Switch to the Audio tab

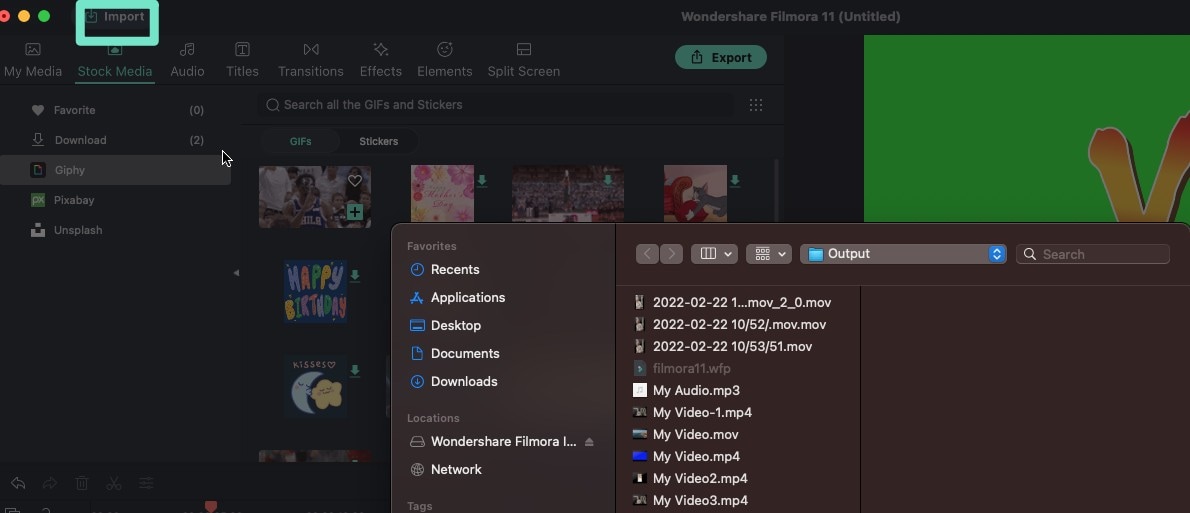click(x=187, y=61)
